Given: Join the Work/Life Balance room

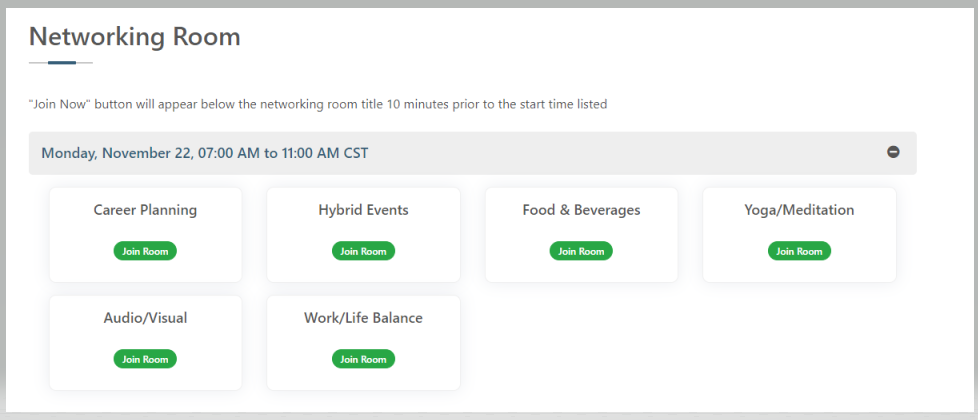Looking at the screenshot, I should pyautogui.click(x=363, y=359).
